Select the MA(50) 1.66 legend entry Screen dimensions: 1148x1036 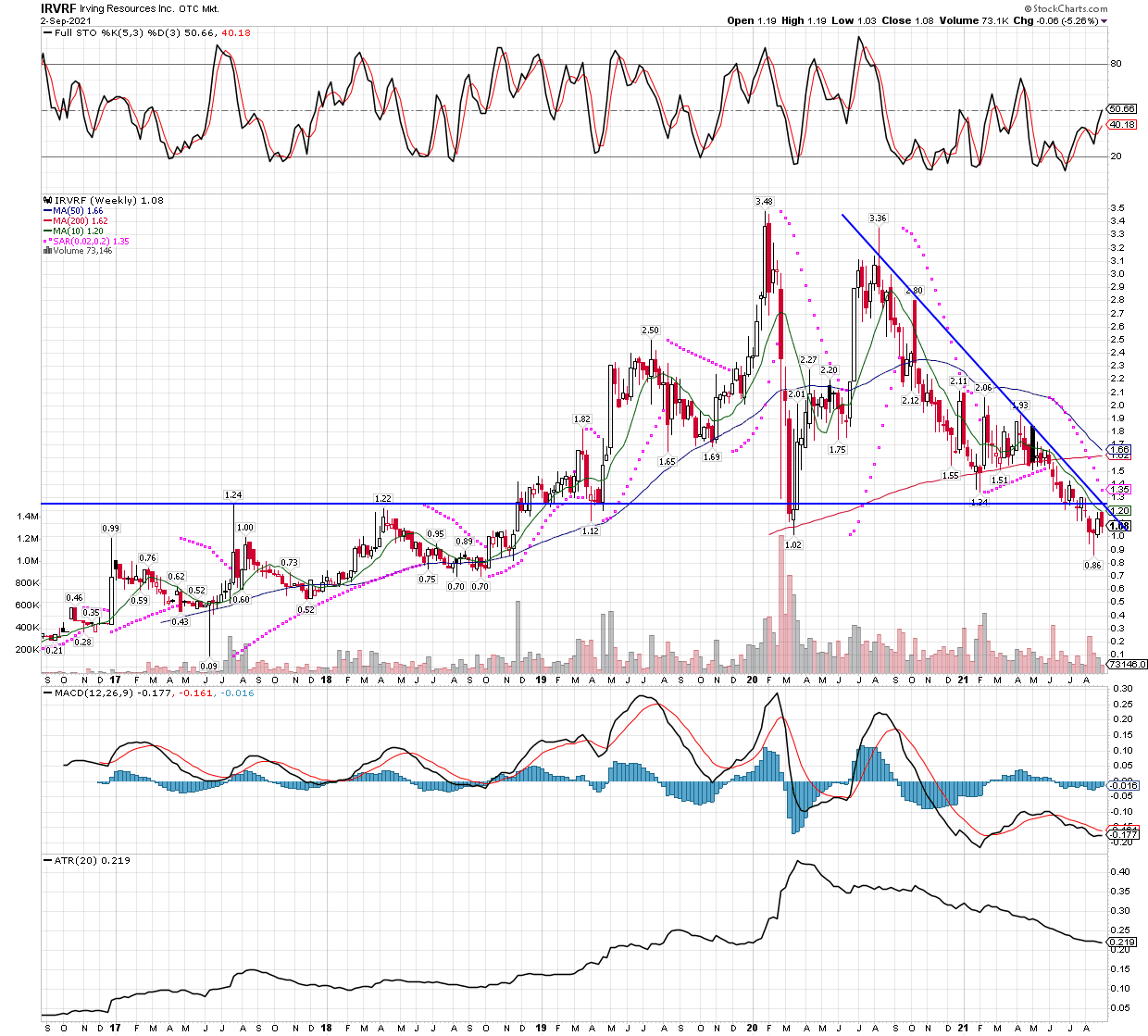point(72,211)
